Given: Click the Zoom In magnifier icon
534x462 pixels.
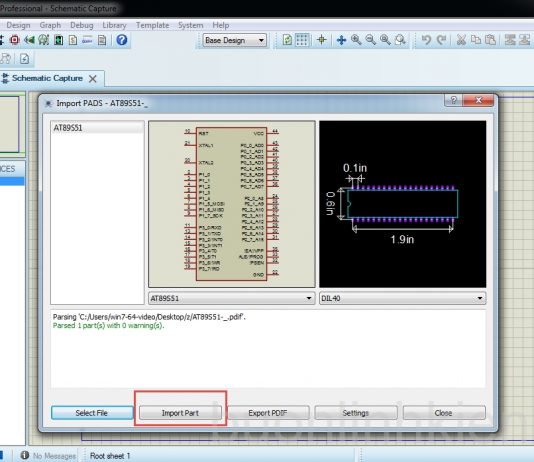Looking at the screenshot, I should [x=356, y=40].
